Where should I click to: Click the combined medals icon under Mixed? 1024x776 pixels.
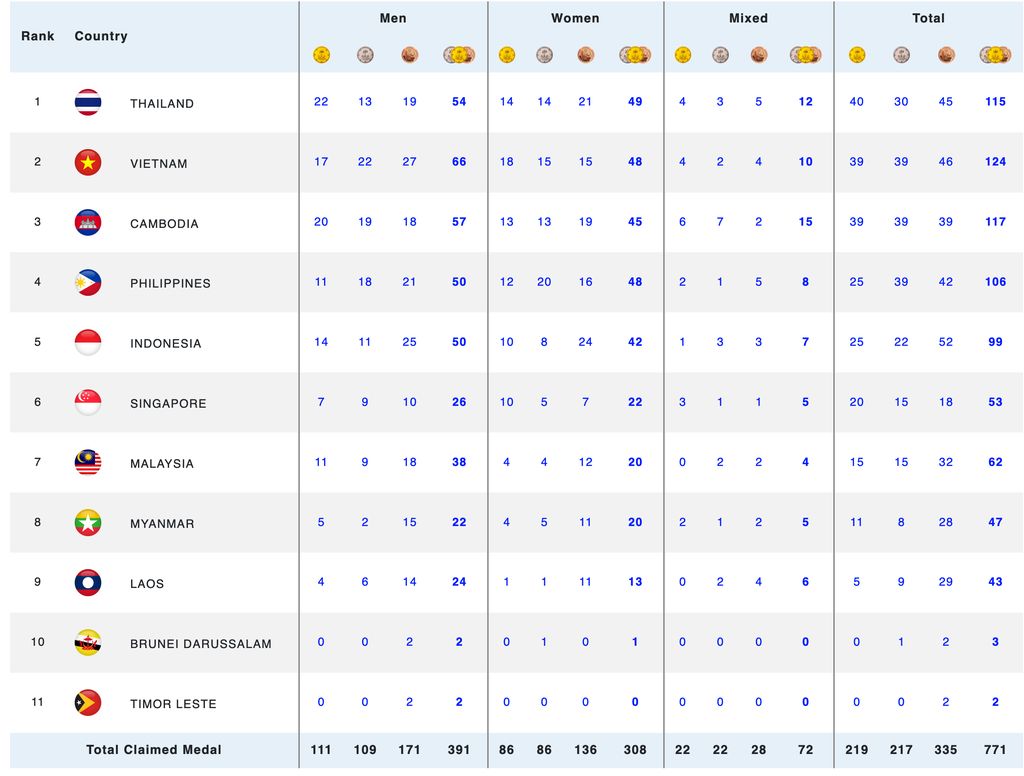(806, 55)
